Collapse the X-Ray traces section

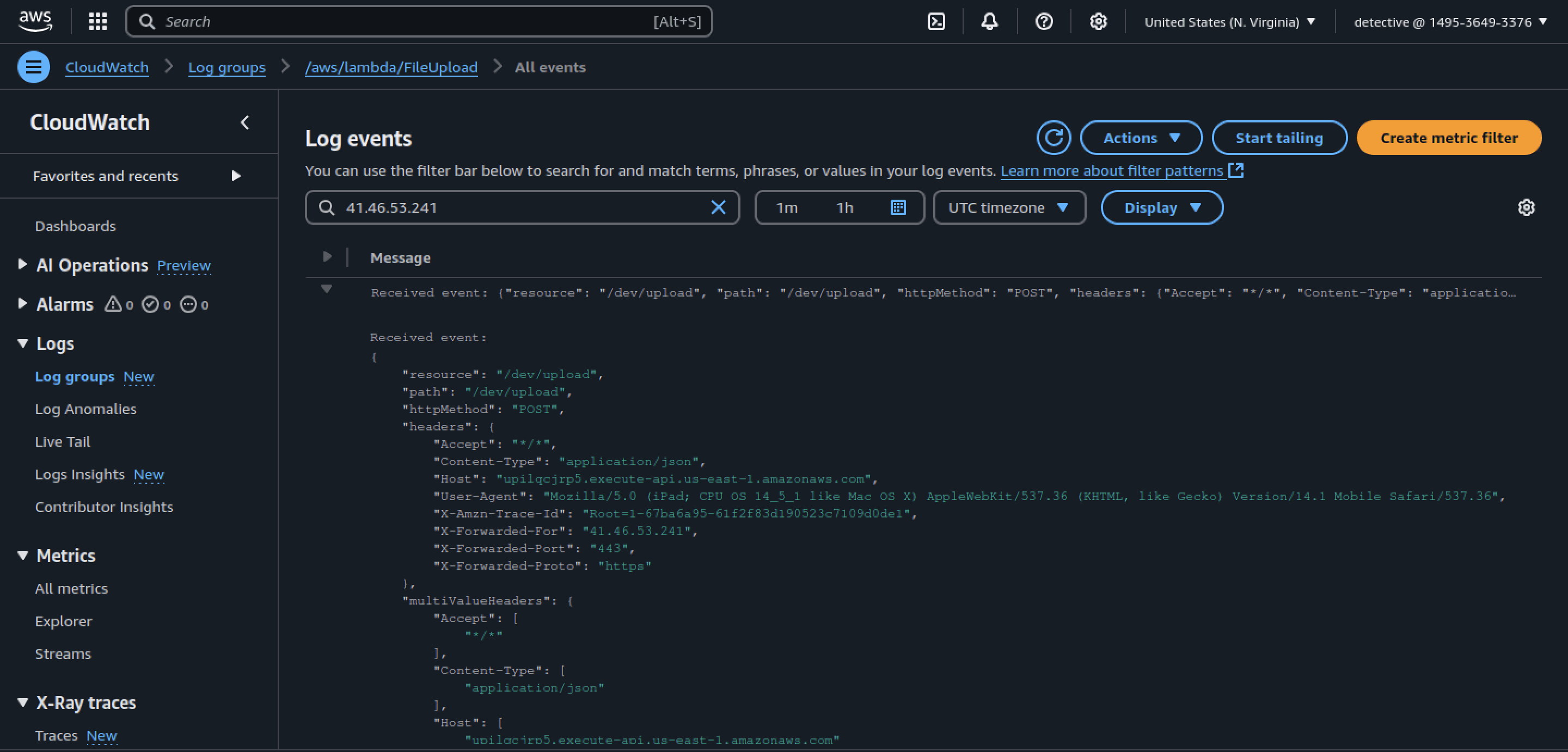pos(22,702)
